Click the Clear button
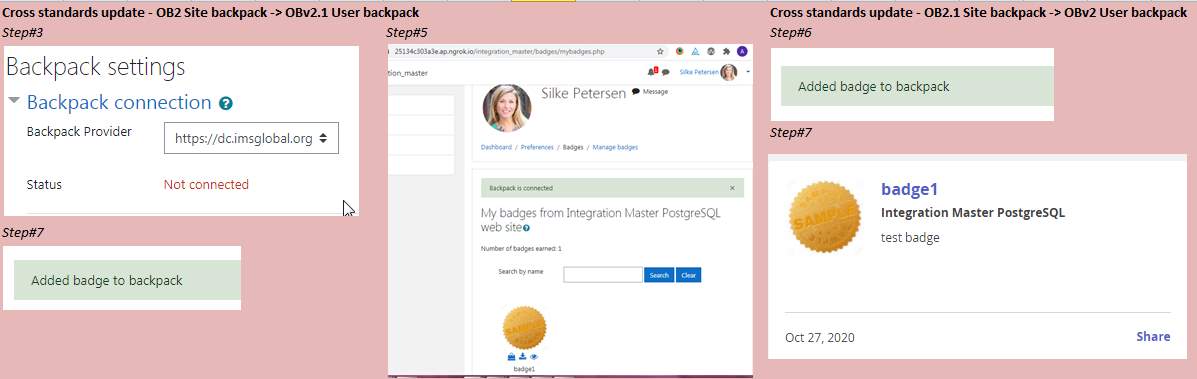Image resolution: width=1197 pixels, height=379 pixels. [689, 275]
